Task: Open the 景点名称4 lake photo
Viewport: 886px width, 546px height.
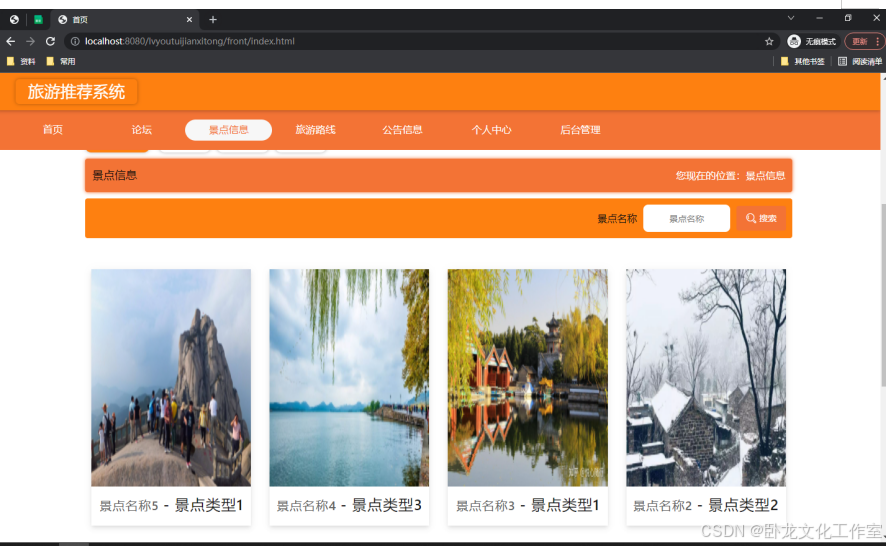Action: (x=349, y=378)
